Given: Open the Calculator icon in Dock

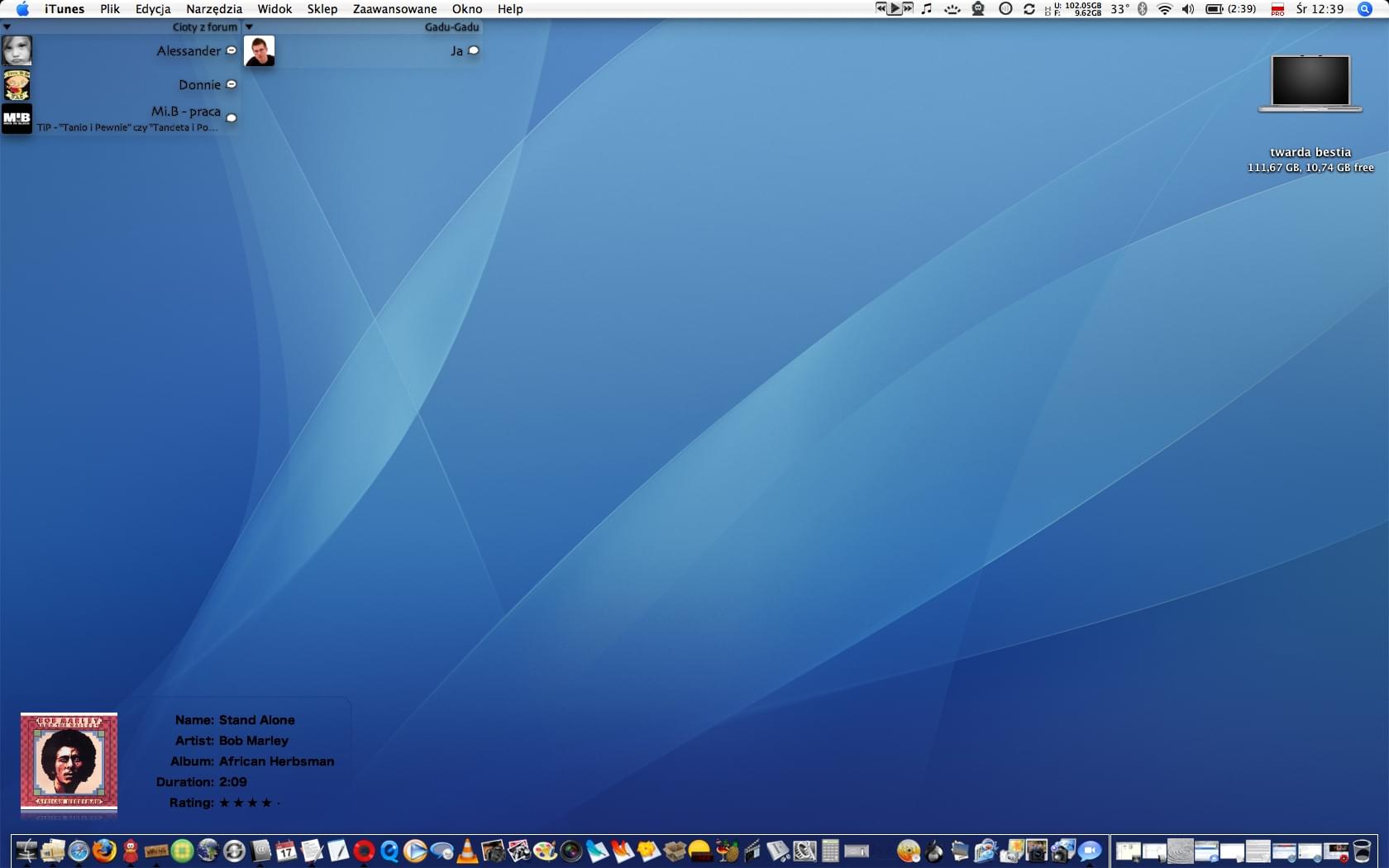Looking at the screenshot, I should tap(830, 850).
